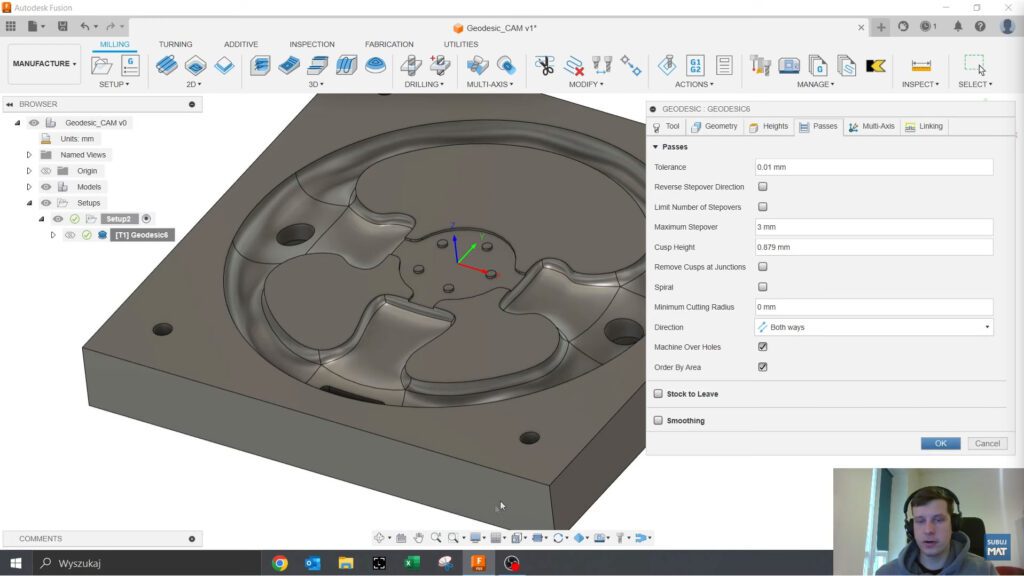Click the Measure icon under Inspect

(920, 66)
